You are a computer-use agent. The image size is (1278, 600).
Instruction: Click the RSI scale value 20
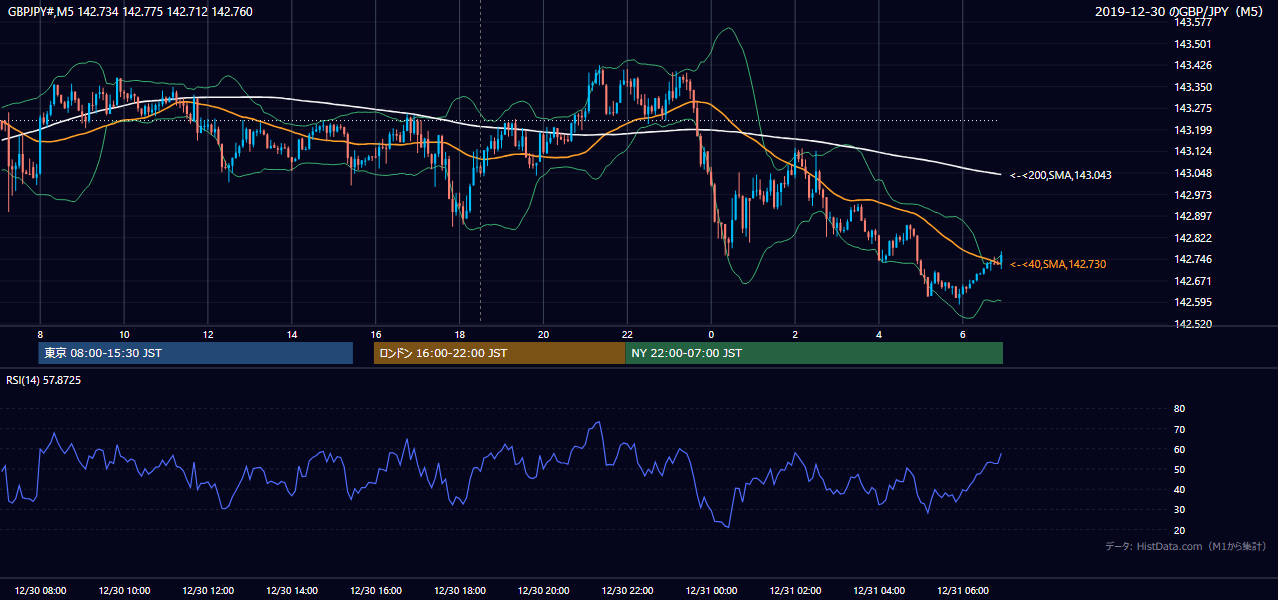click(x=1179, y=530)
